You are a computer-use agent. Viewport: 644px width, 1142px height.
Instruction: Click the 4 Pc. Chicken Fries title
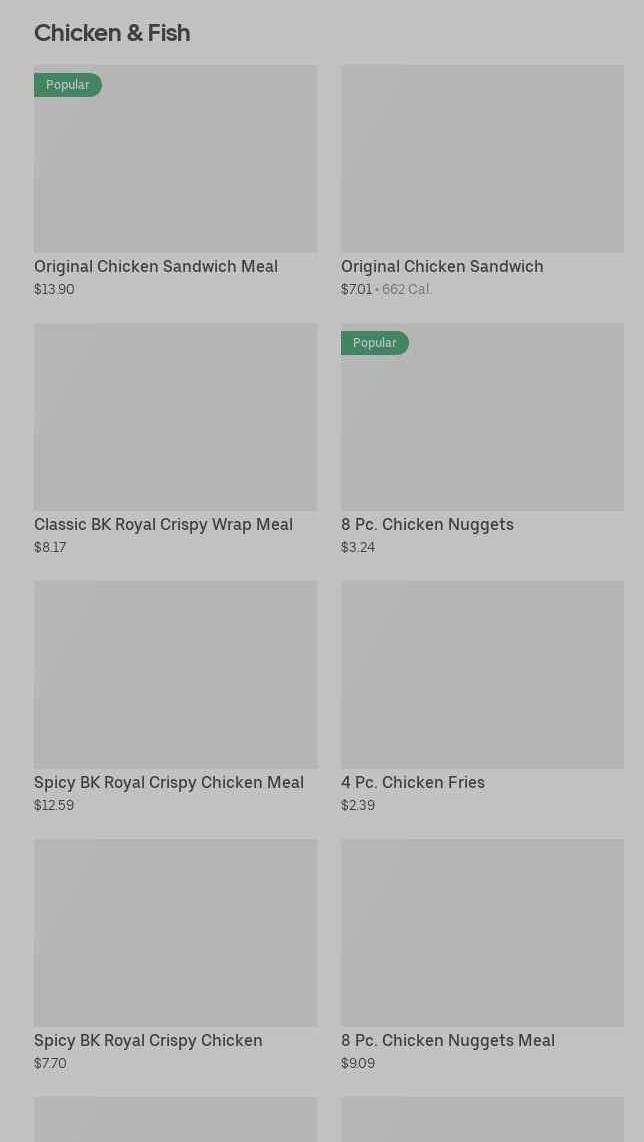[x=413, y=783]
